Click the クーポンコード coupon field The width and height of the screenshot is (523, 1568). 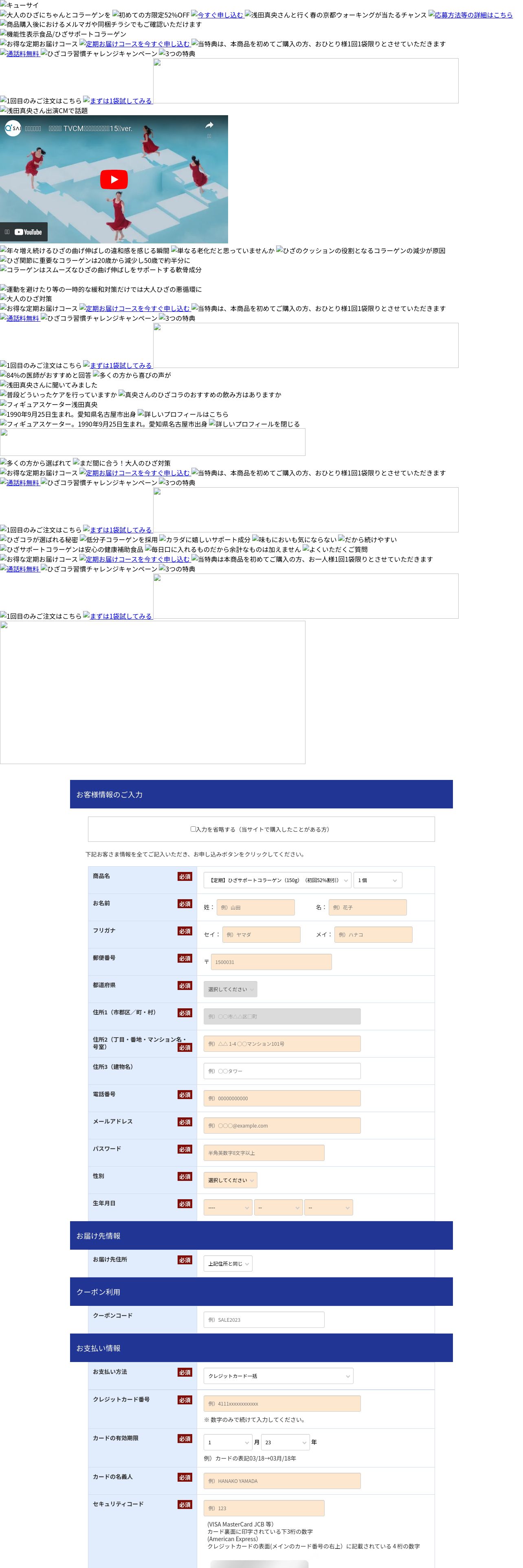(x=264, y=1320)
